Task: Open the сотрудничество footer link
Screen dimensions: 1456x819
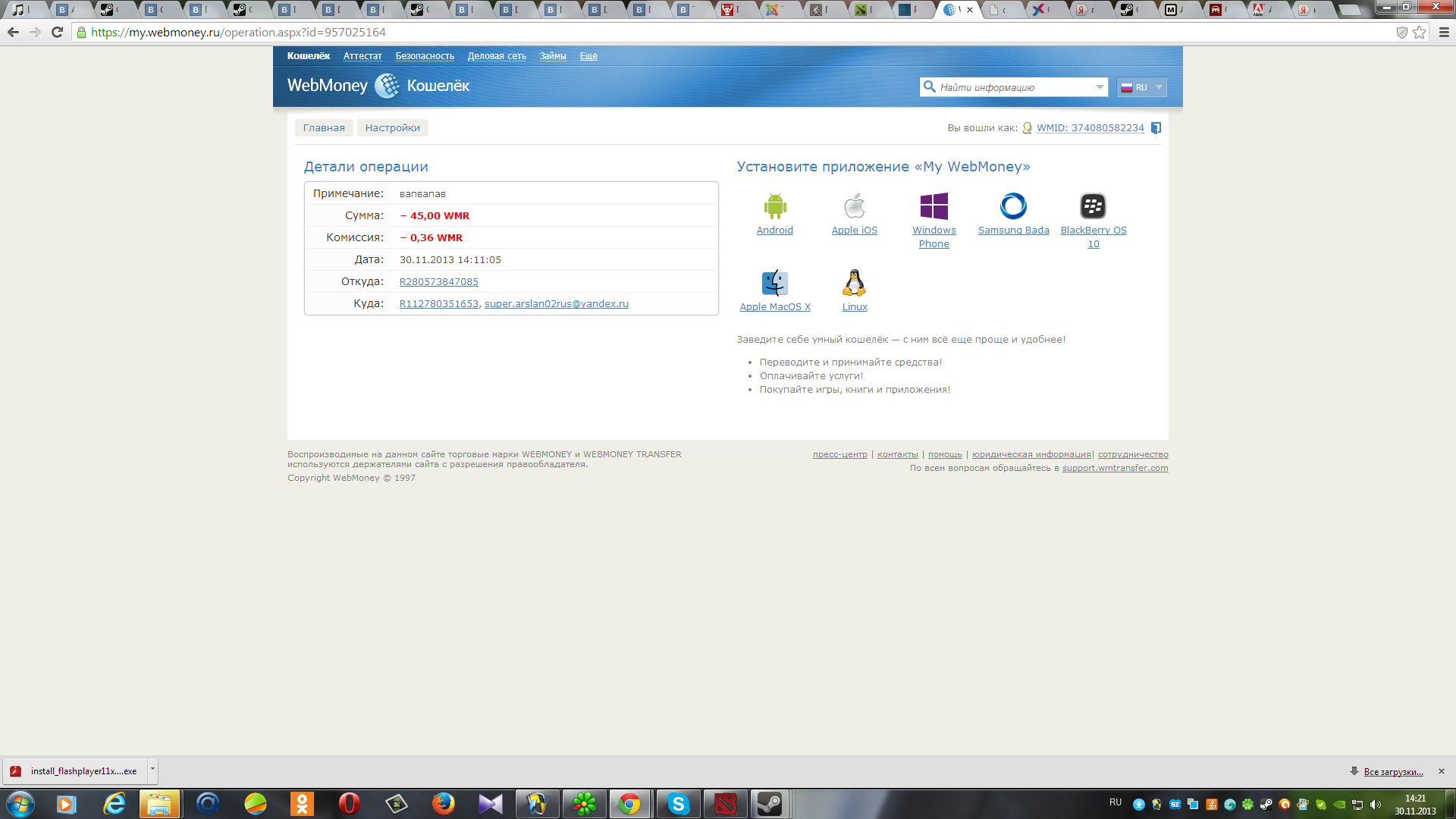Action: (1133, 455)
